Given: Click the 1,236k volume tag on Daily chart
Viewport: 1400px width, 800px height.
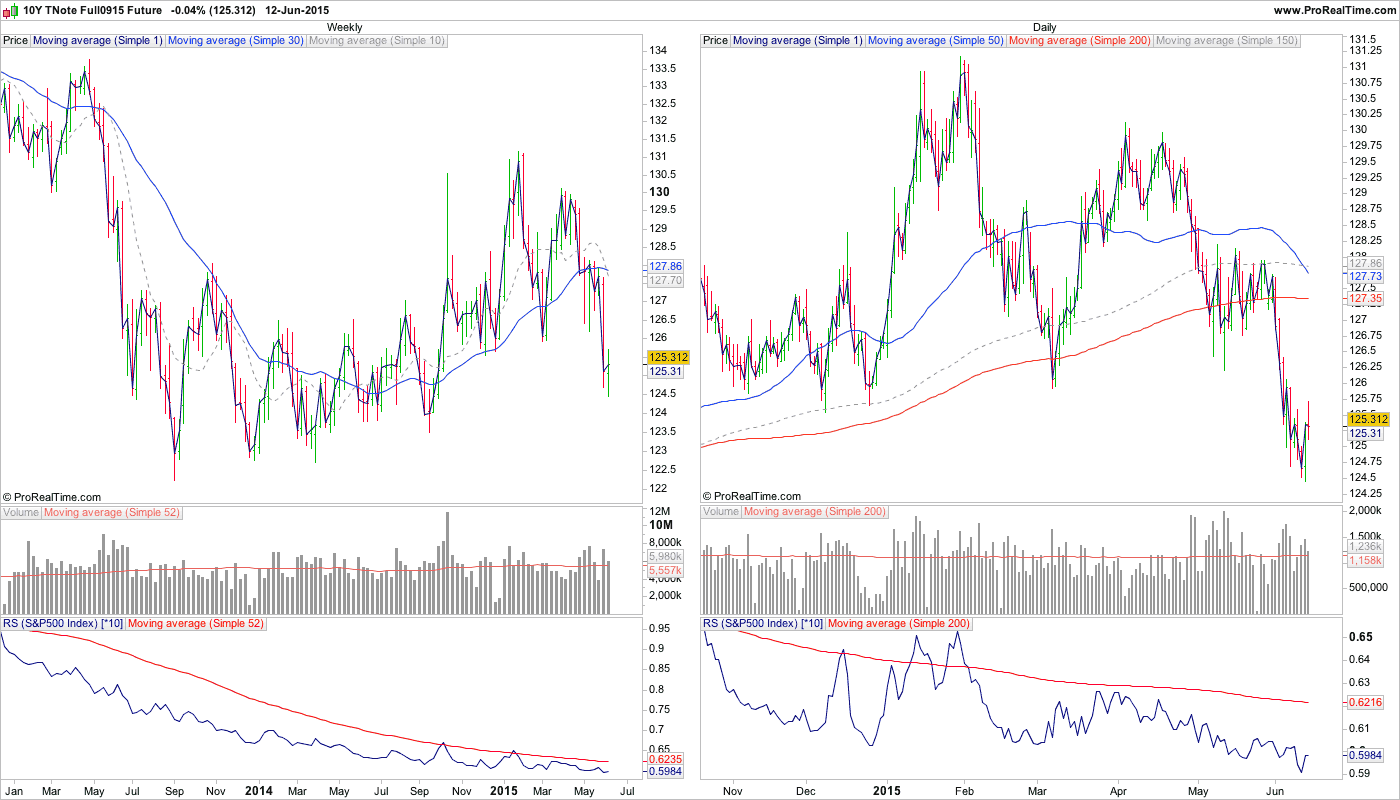Looking at the screenshot, I should [x=1366, y=547].
